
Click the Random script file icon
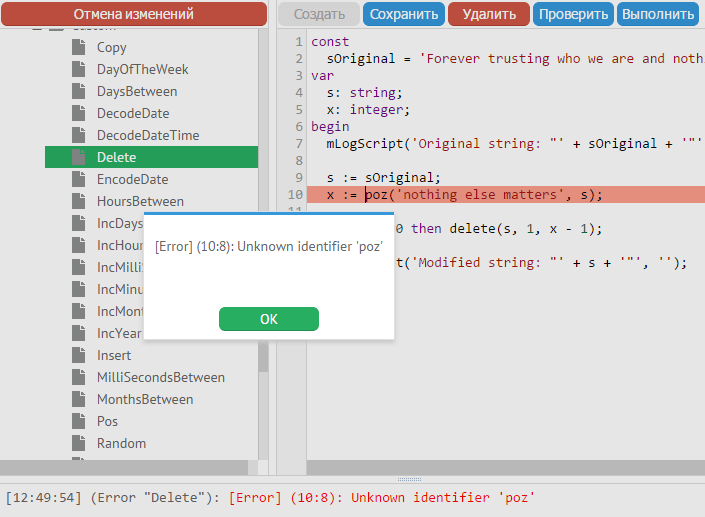tap(79, 444)
